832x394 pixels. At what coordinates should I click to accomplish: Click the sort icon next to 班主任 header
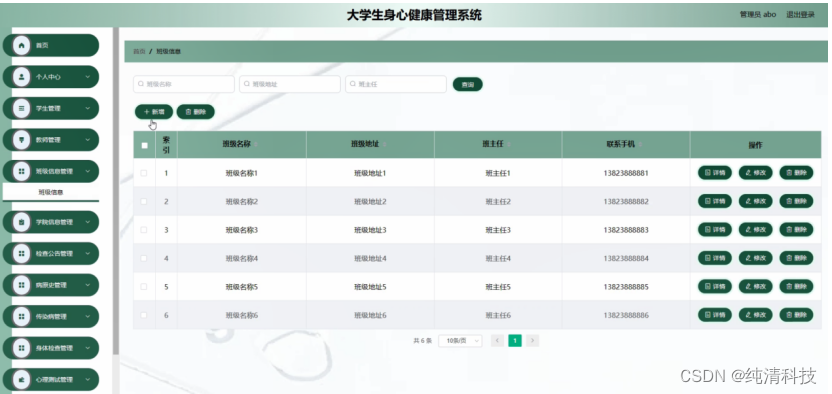point(509,144)
